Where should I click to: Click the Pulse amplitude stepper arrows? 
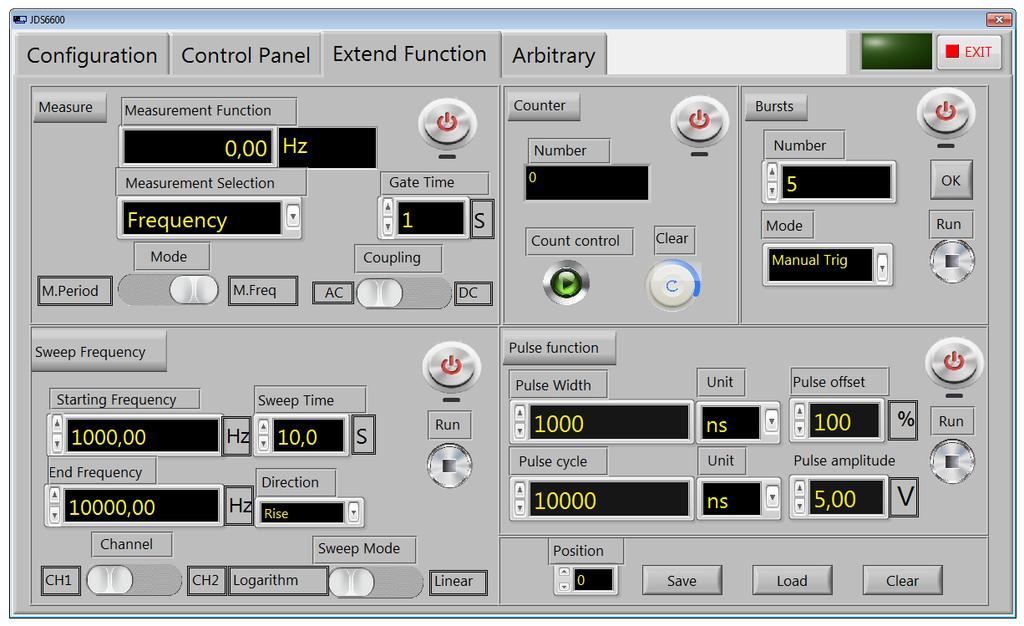799,497
